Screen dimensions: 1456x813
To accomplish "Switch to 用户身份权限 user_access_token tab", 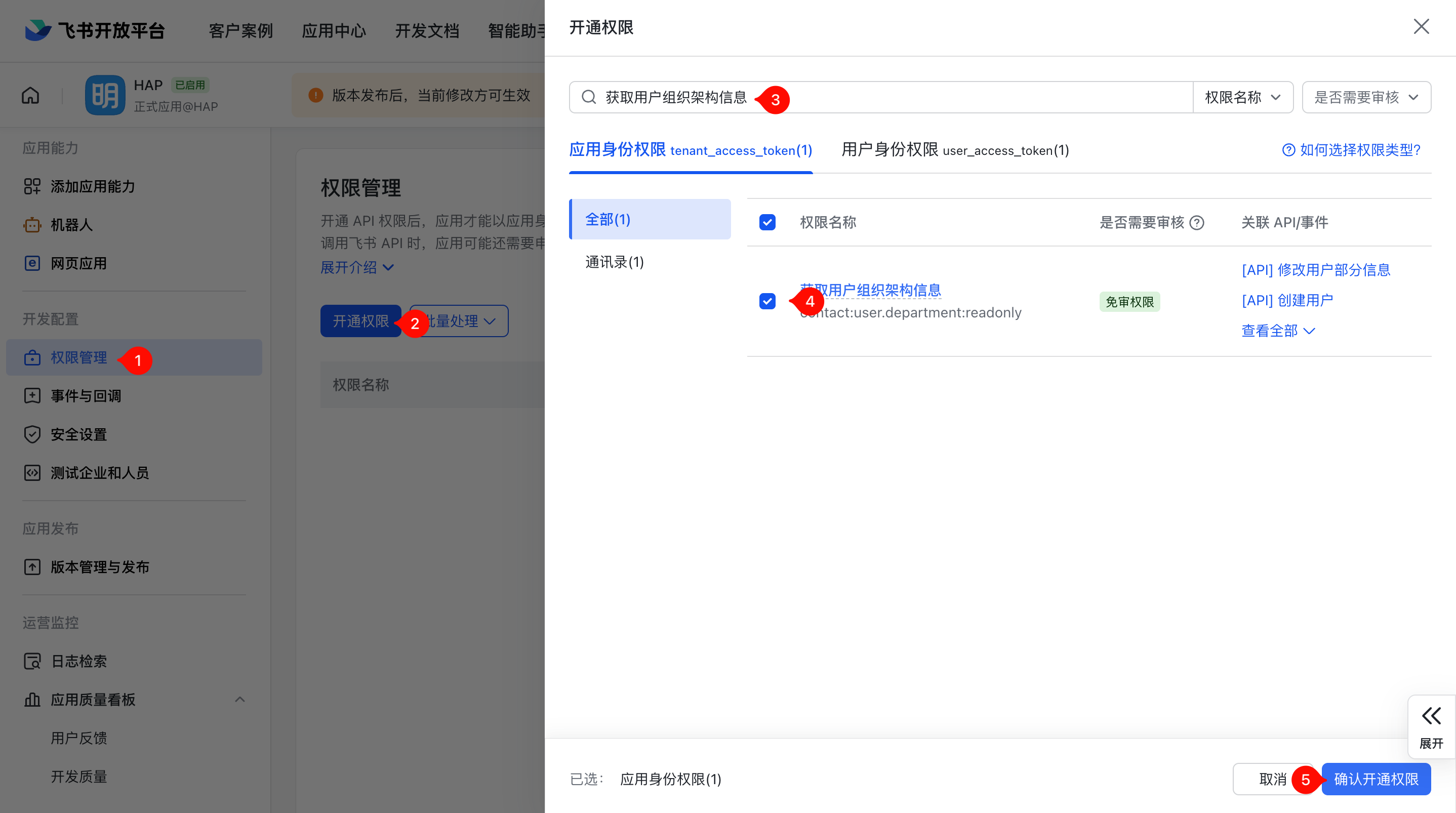I will pyautogui.click(x=955, y=150).
